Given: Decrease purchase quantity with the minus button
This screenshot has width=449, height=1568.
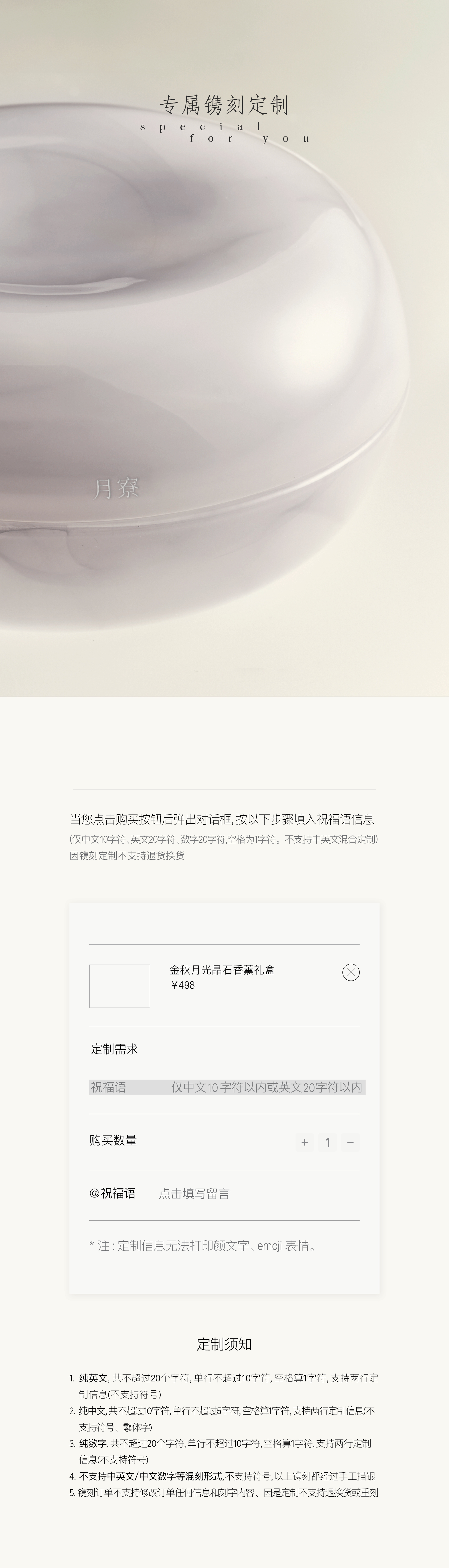Looking at the screenshot, I should (350, 1143).
